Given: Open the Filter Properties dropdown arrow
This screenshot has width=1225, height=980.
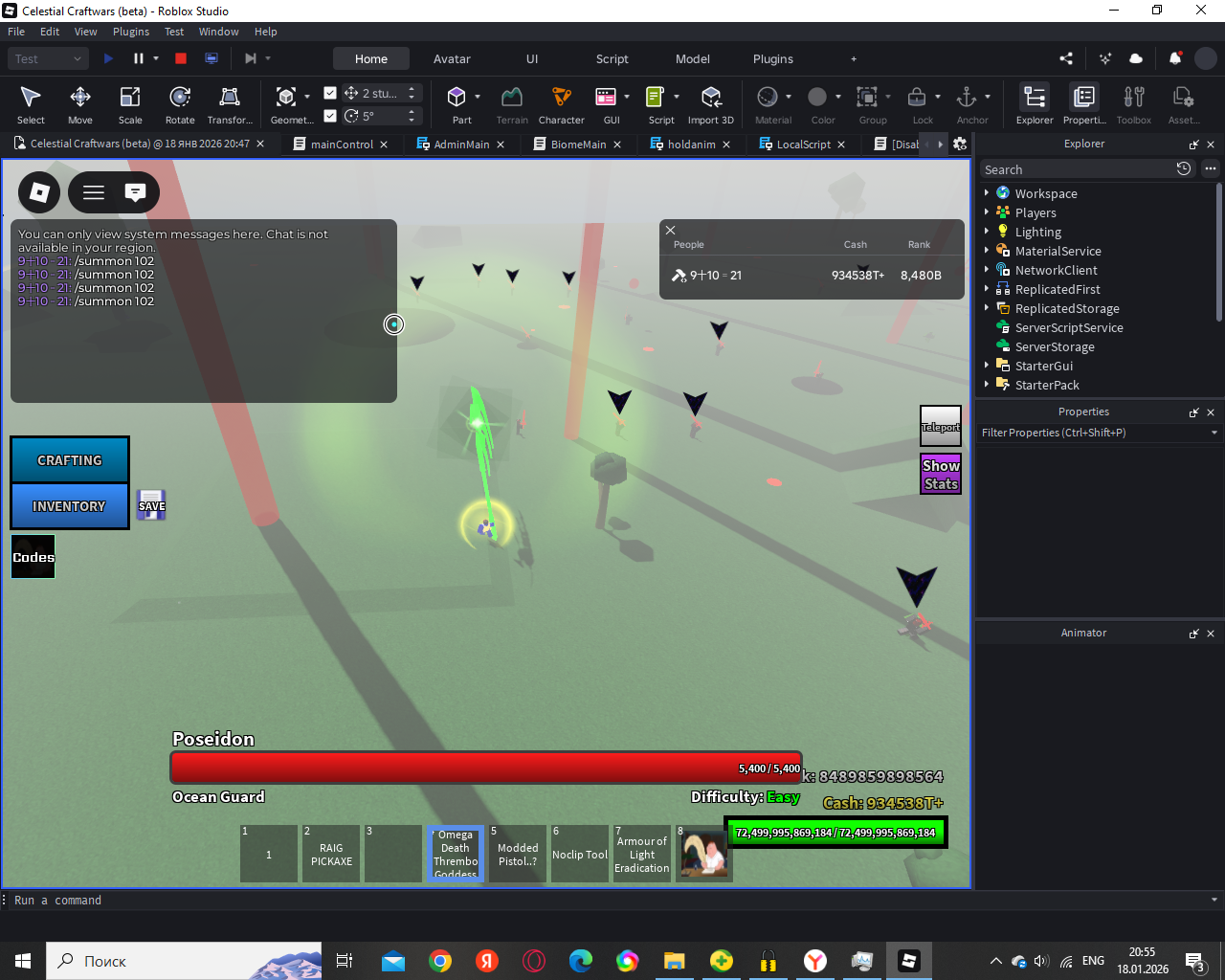Looking at the screenshot, I should (x=1214, y=433).
